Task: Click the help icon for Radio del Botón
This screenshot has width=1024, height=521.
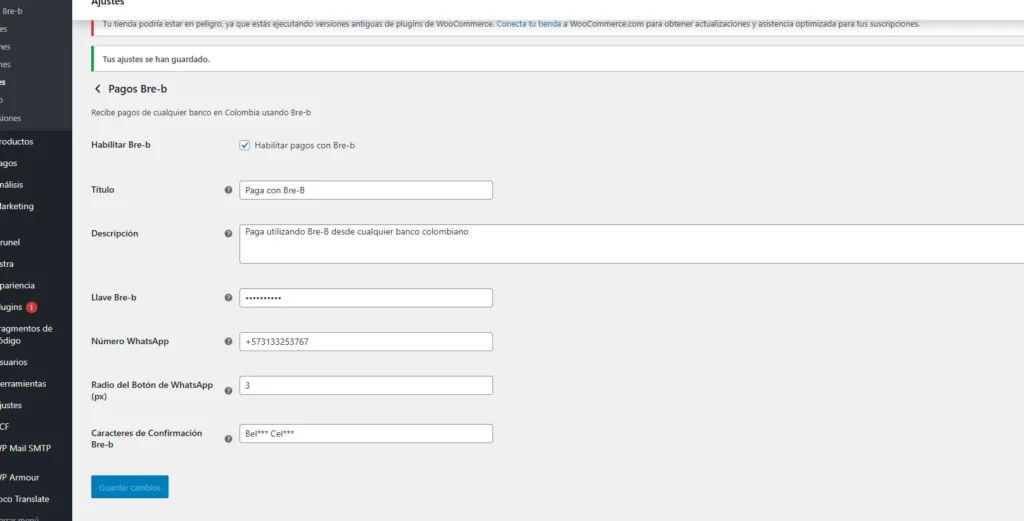Action: 228,390
